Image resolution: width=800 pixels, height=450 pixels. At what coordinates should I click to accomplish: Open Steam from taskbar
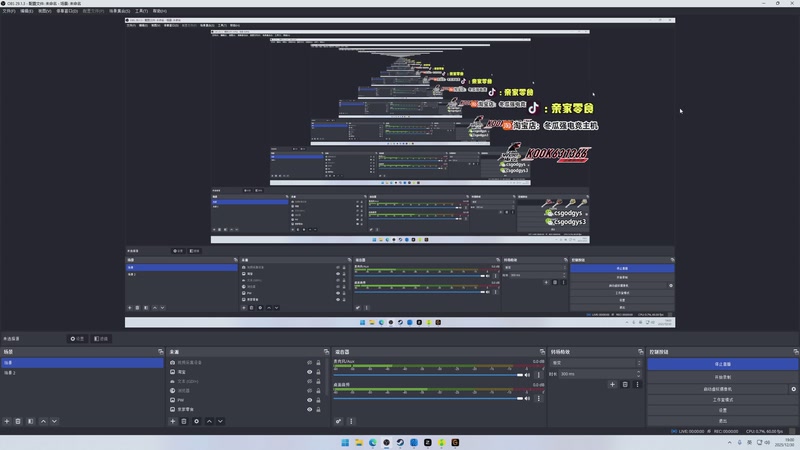pyautogui.click(x=400, y=442)
